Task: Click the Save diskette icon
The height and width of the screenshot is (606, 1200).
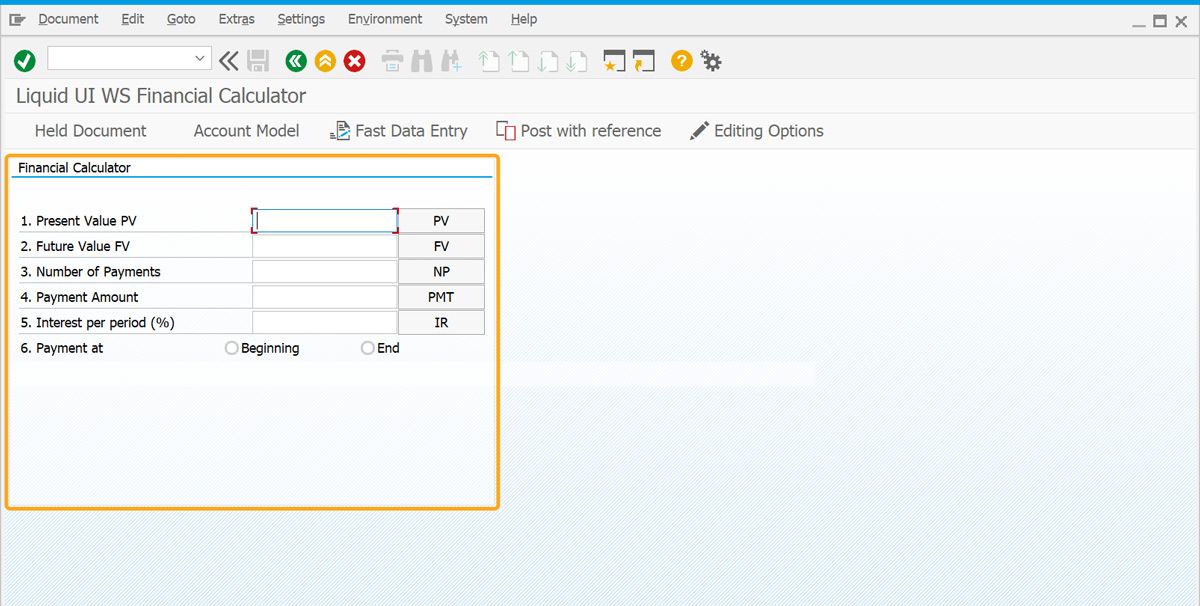Action: coord(258,61)
